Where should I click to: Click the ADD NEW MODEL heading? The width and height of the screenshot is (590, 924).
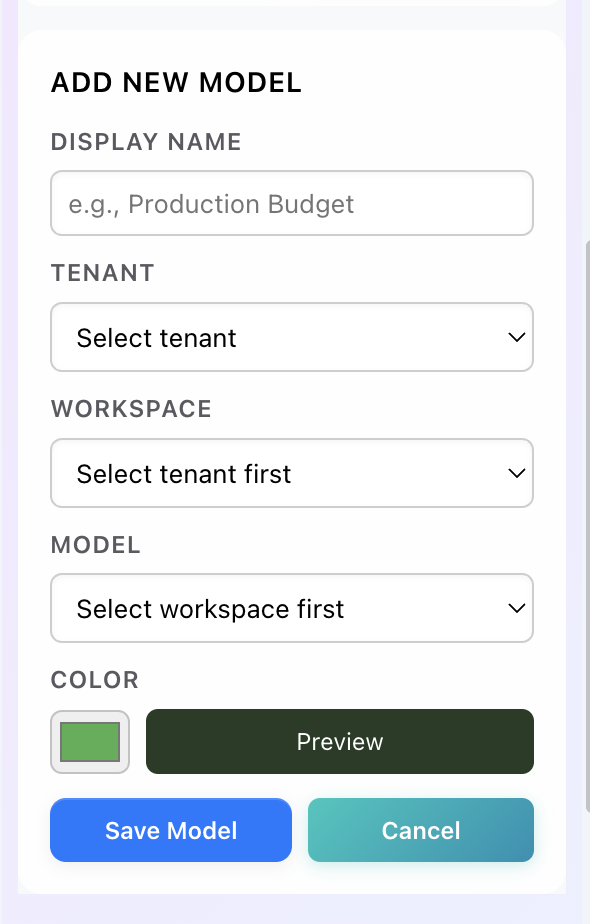(x=176, y=83)
